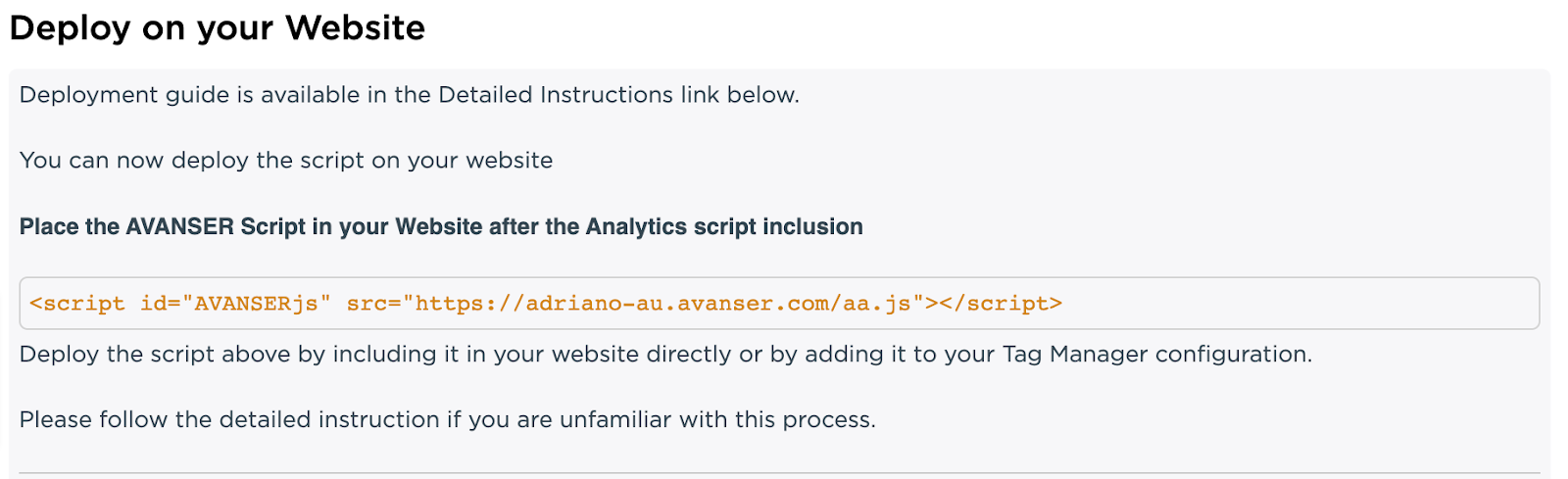The height and width of the screenshot is (479, 1568).
Task: Click the "Analytics script inclusion" bold text
Action: [724, 227]
